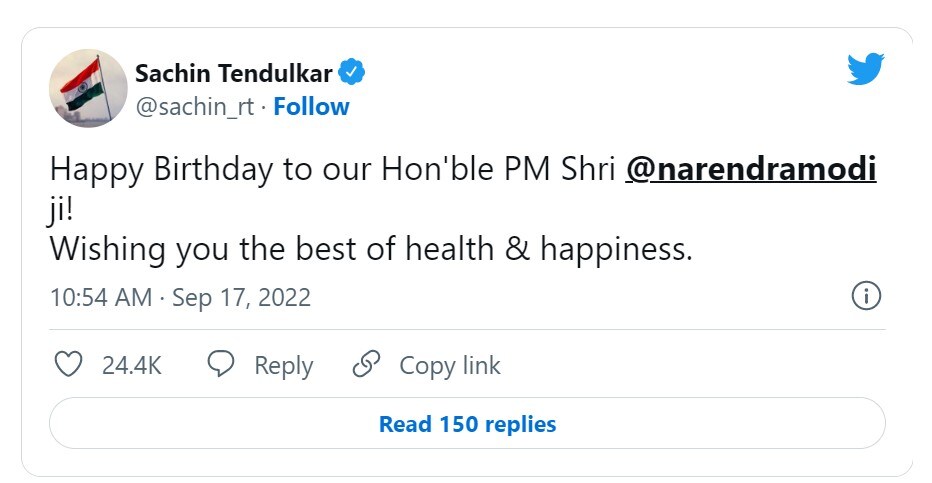Open the @sachin_rt handle

(194, 107)
